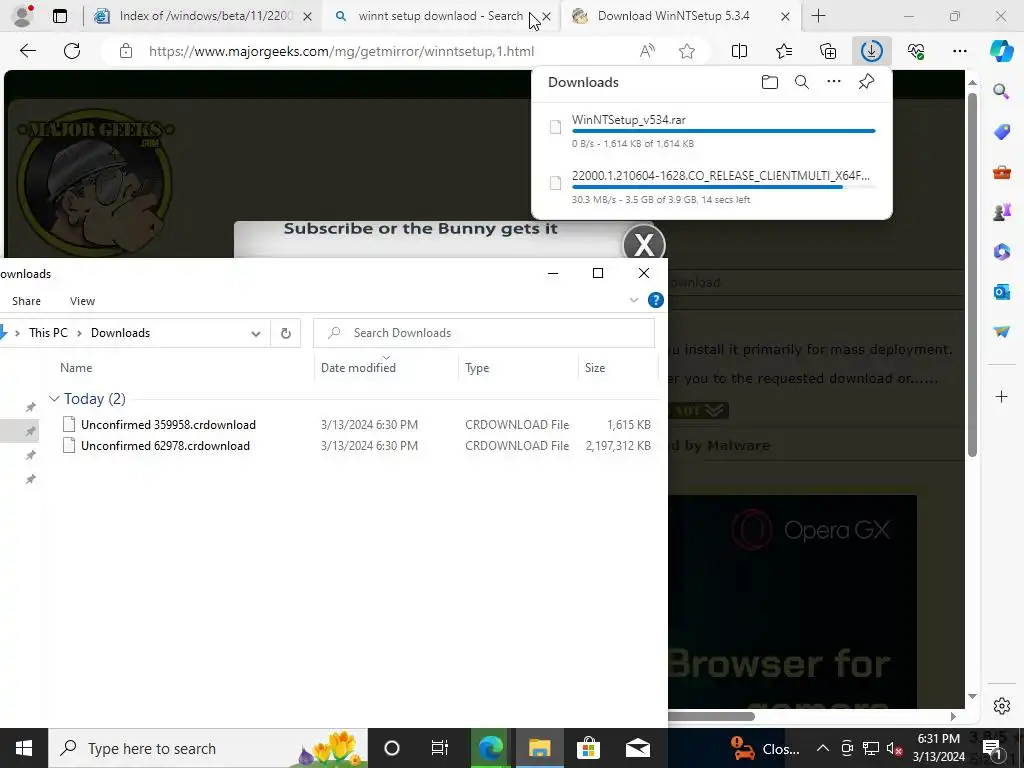Open the Share ribbon tab in Explorer
The image size is (1024, 768).
tap(26, 301)
